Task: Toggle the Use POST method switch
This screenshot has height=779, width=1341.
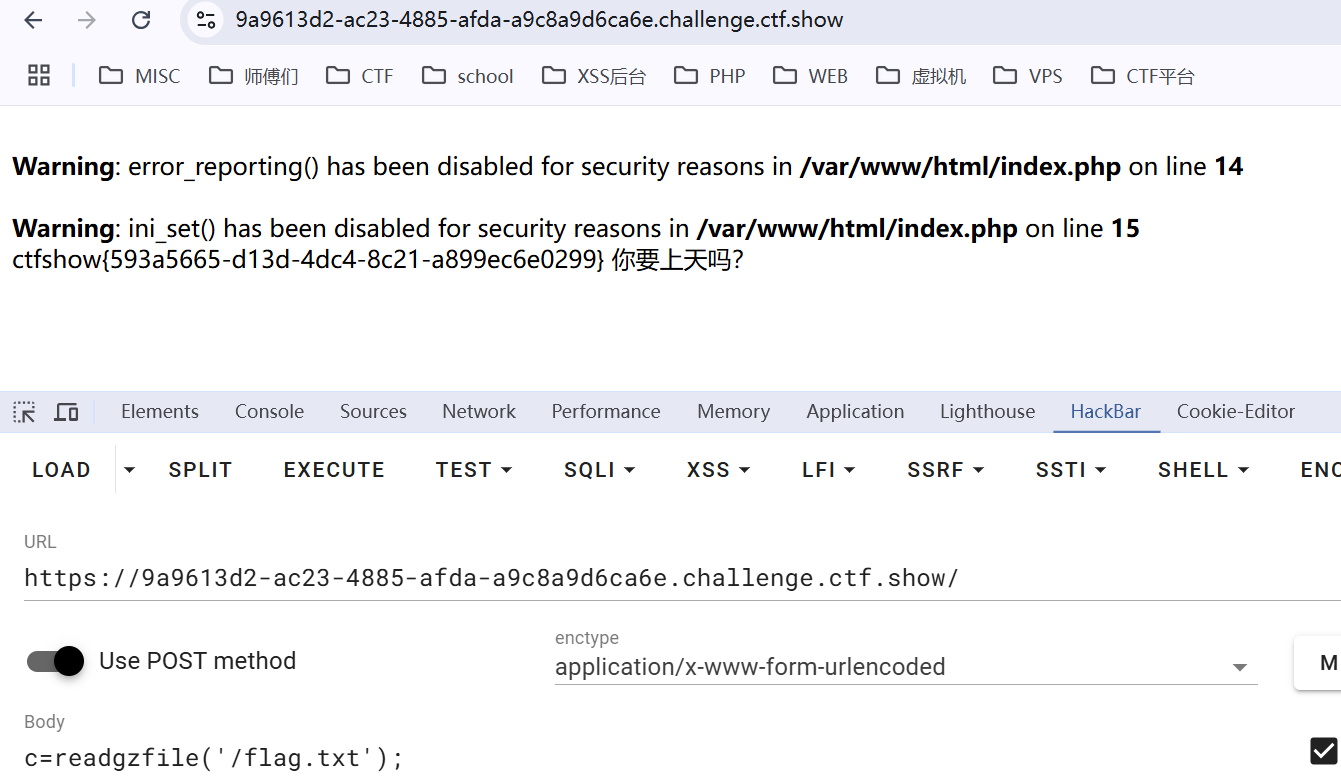Action: [x=55, y=661]
